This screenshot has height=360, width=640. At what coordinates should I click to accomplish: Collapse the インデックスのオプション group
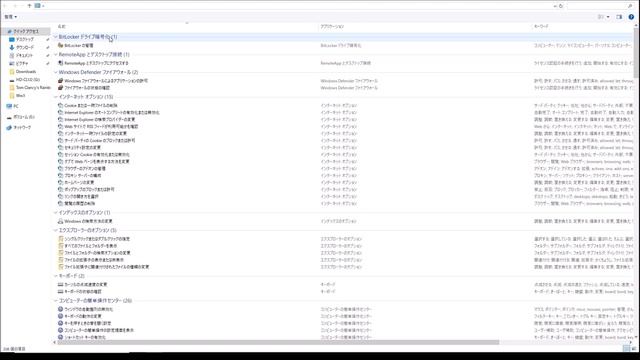(x=56, y=213)
